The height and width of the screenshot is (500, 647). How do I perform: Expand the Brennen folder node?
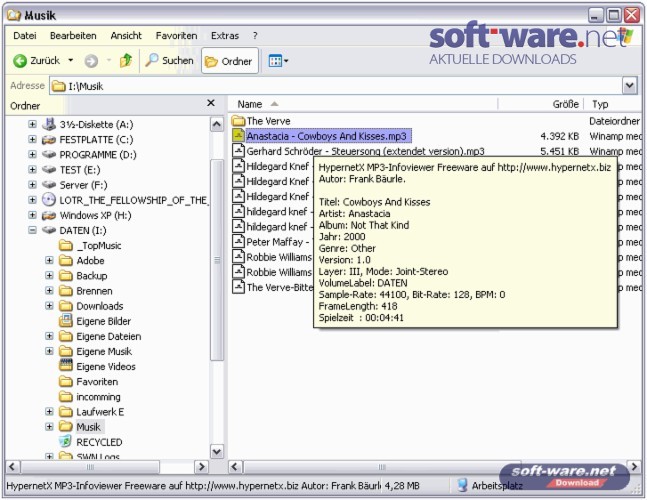pyautogui.click(x=49, y=290)
